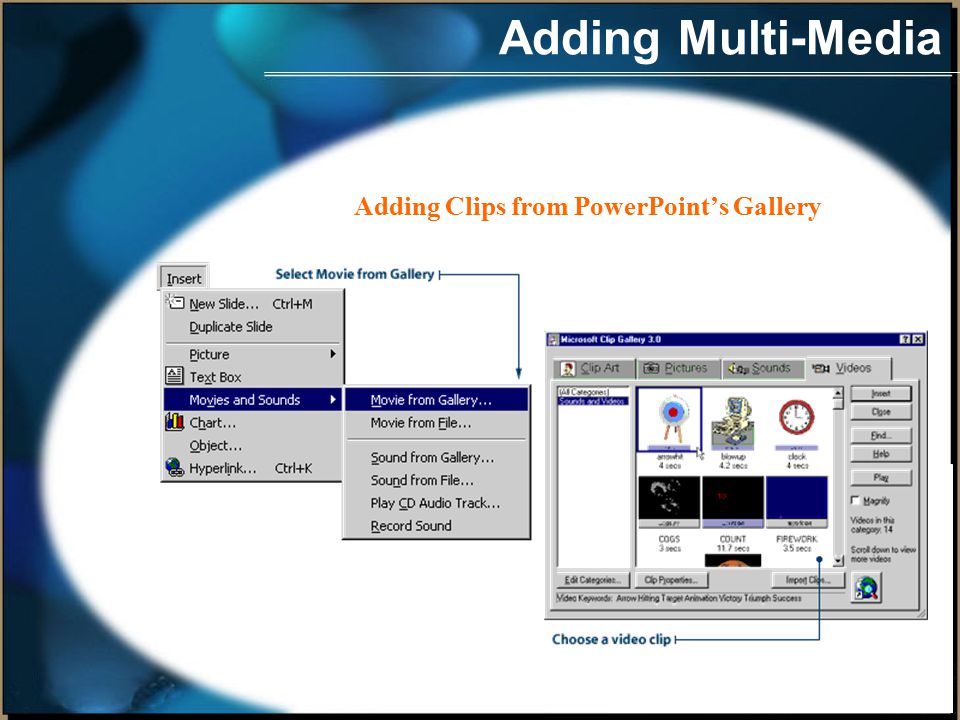This screenshot has height=720, width=960.
Task: Choose Chart... from Insert menu
Action: tap(252, 422)
